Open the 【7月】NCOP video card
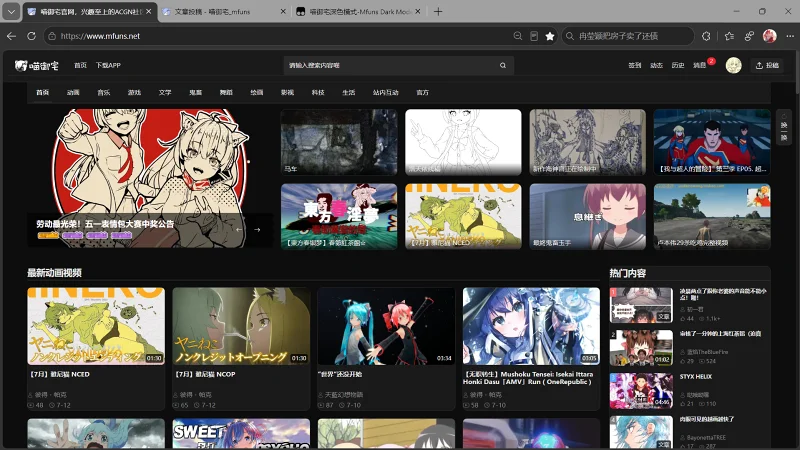Image resolution: width=800 pixels, height=450 pixels. [x=241, y=348]
